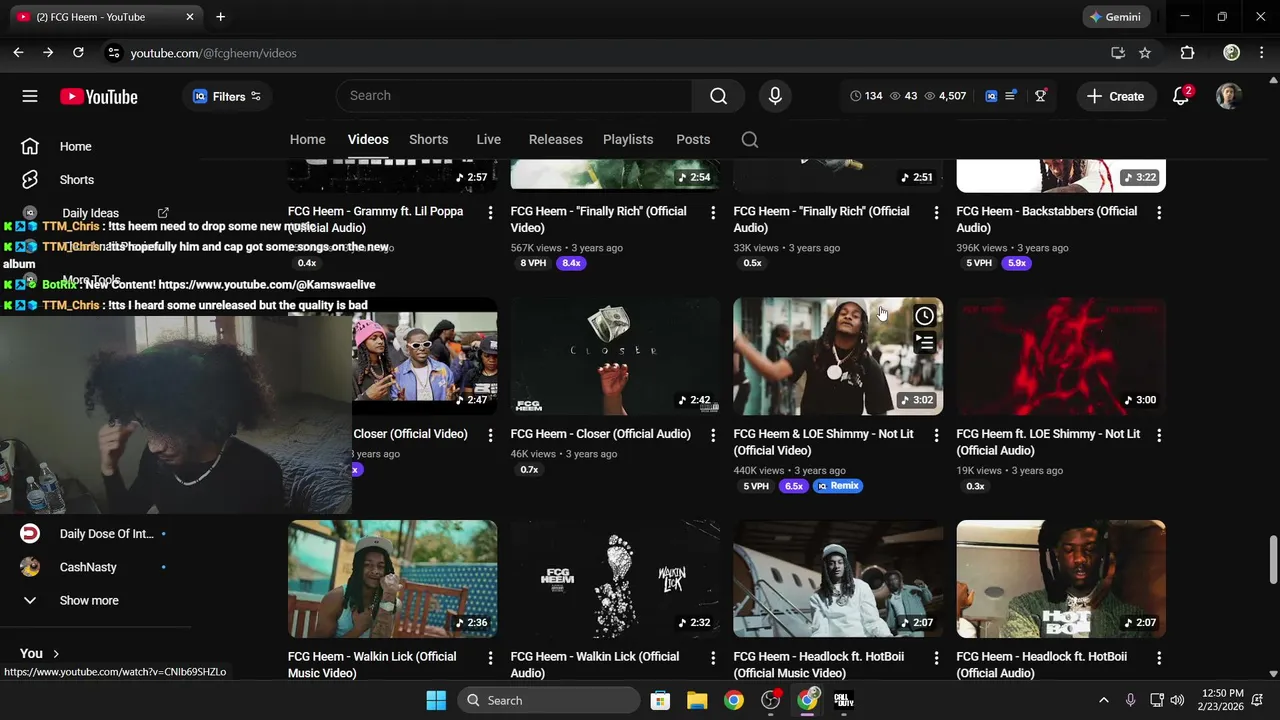This screenshot has height=720, width=1280.
Task: Play Walkin Lick Music Video thumbnail
Action: point(392,579)
